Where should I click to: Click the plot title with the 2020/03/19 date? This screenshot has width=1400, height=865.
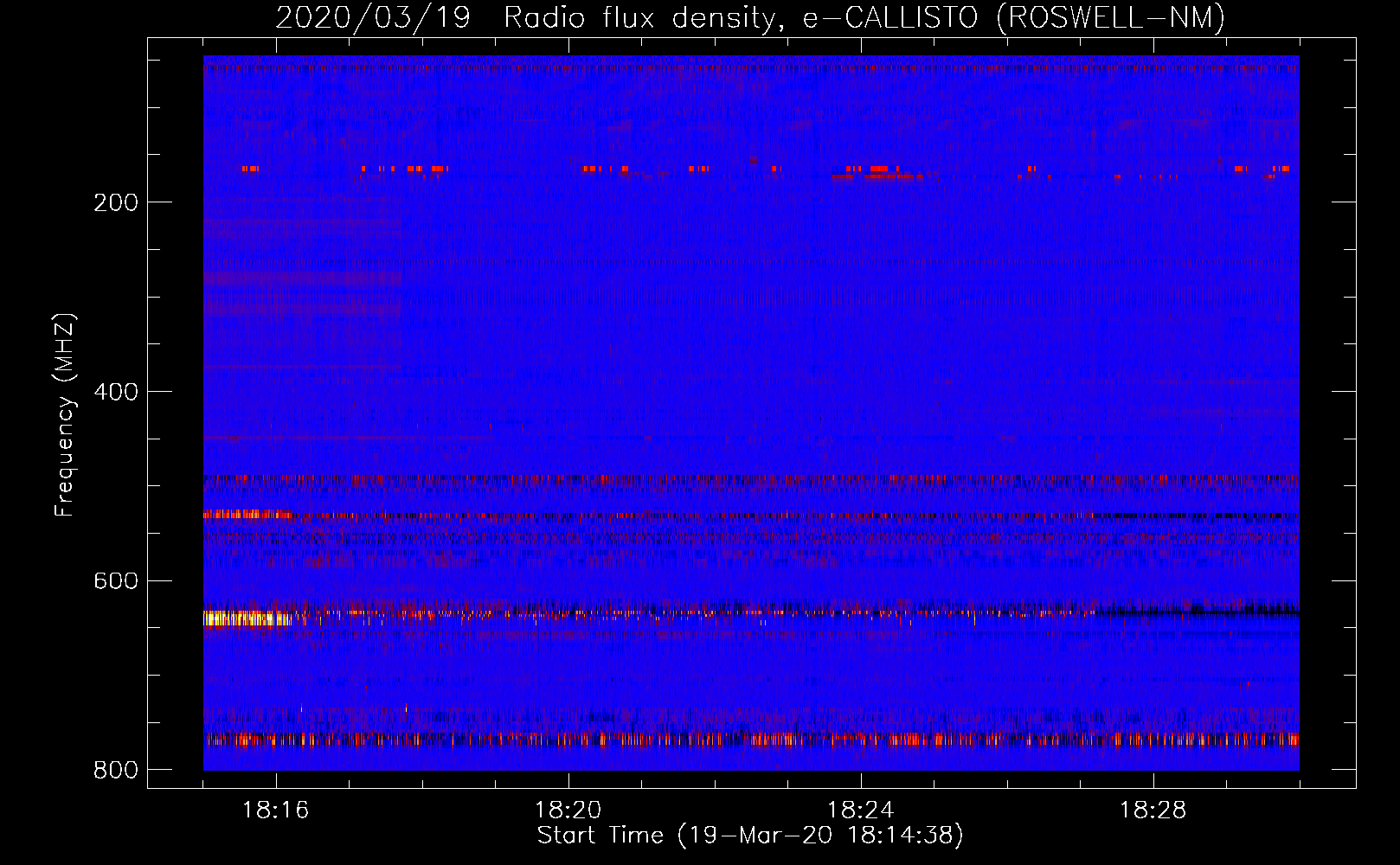point(750,17)
